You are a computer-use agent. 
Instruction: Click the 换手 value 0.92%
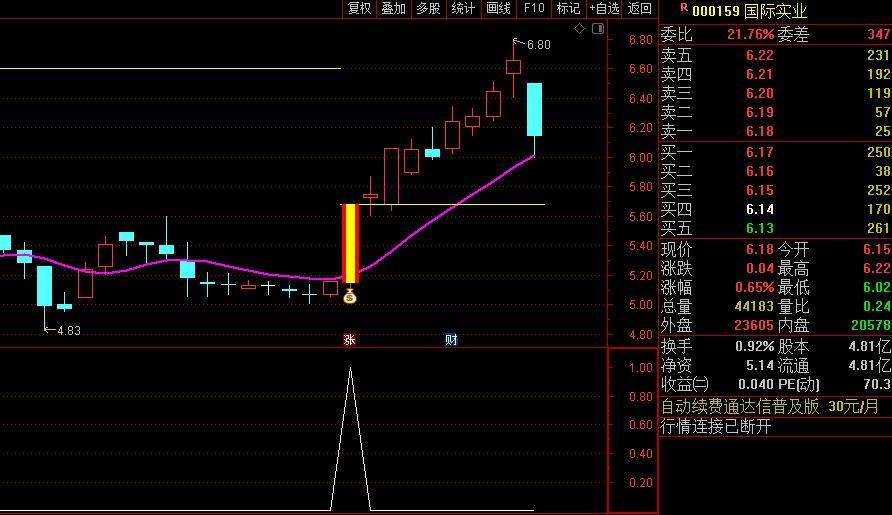pos(754,347)
